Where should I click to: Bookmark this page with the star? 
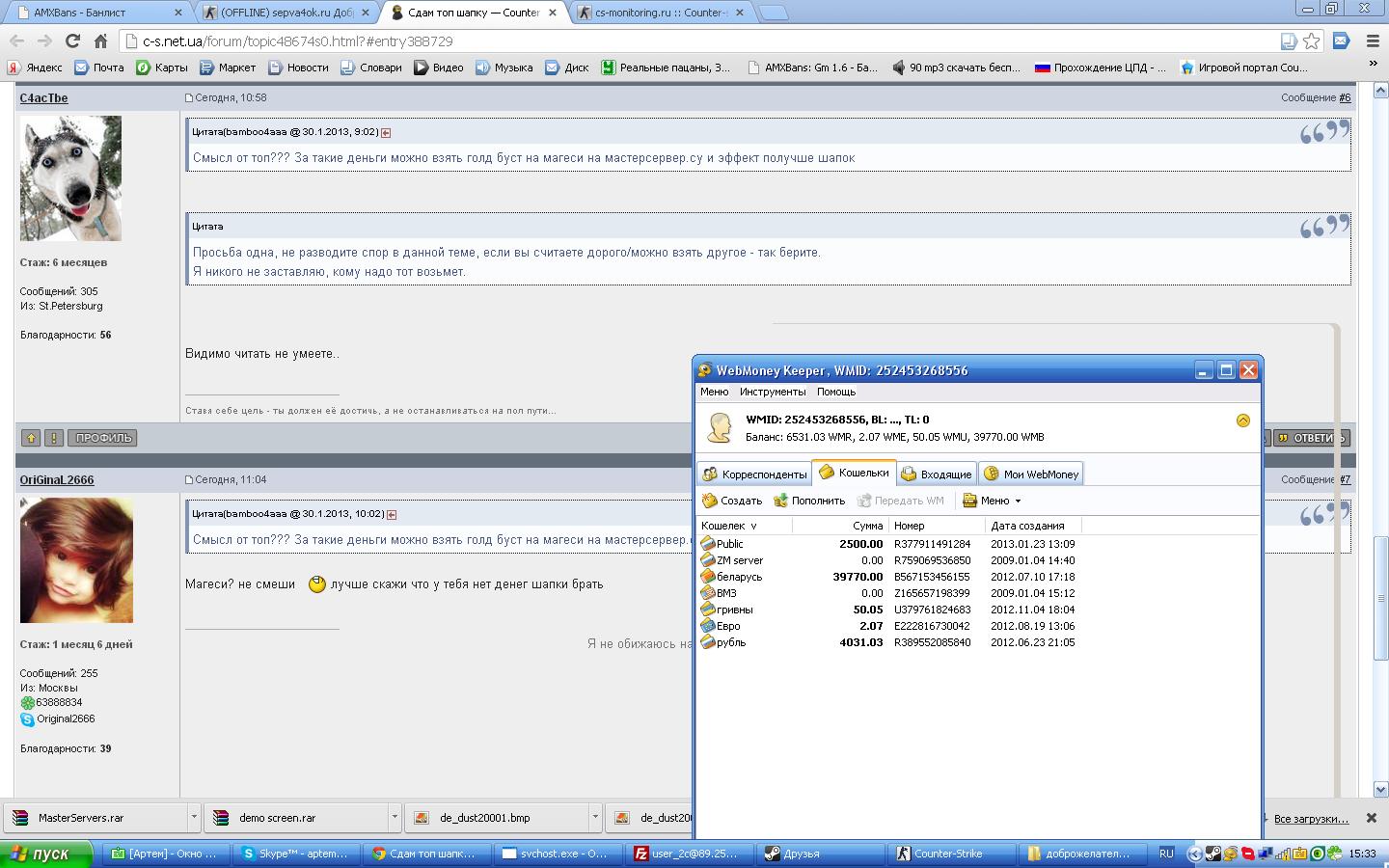click(x=1312, y=41)
